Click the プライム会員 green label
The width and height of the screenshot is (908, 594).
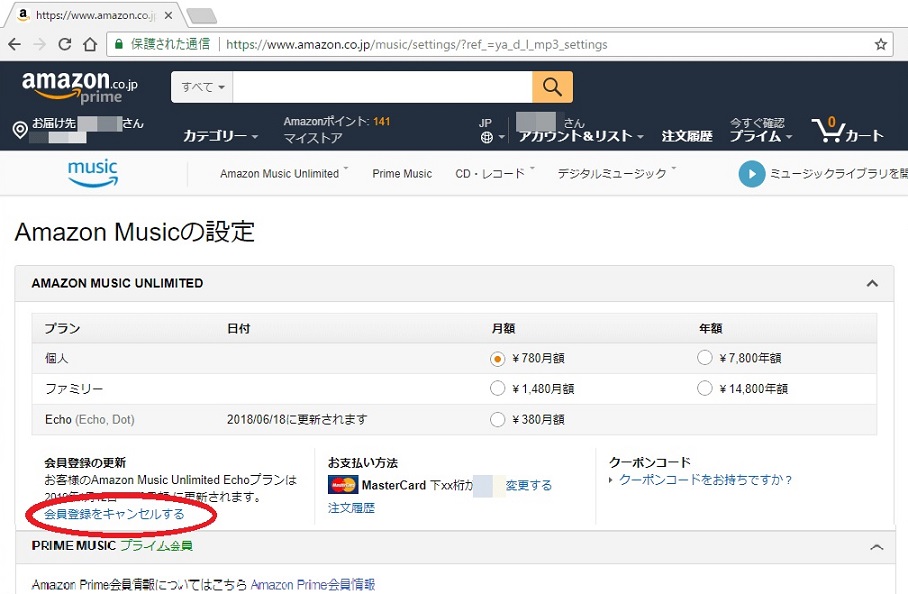[156, 545]
